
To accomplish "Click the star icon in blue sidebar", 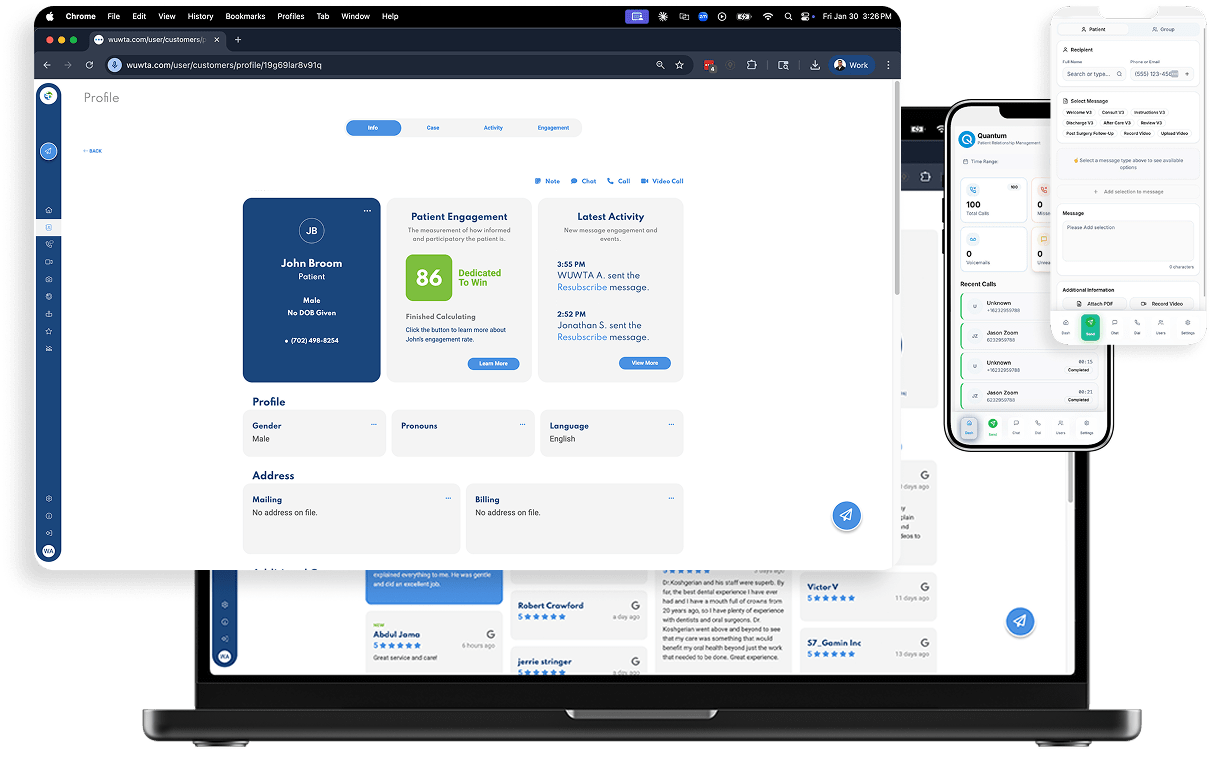I will (x=48, y=331).
